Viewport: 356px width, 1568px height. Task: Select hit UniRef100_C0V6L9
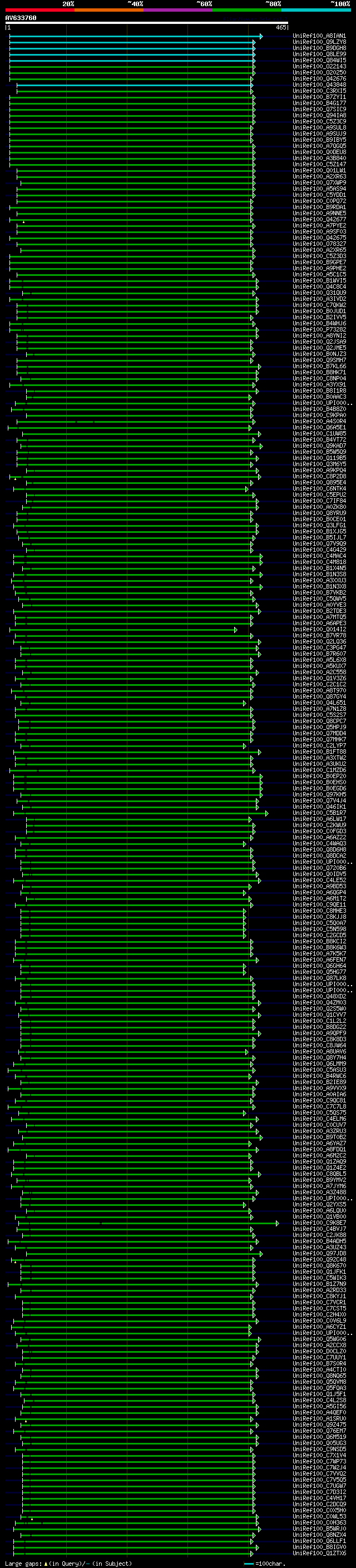319,1321
